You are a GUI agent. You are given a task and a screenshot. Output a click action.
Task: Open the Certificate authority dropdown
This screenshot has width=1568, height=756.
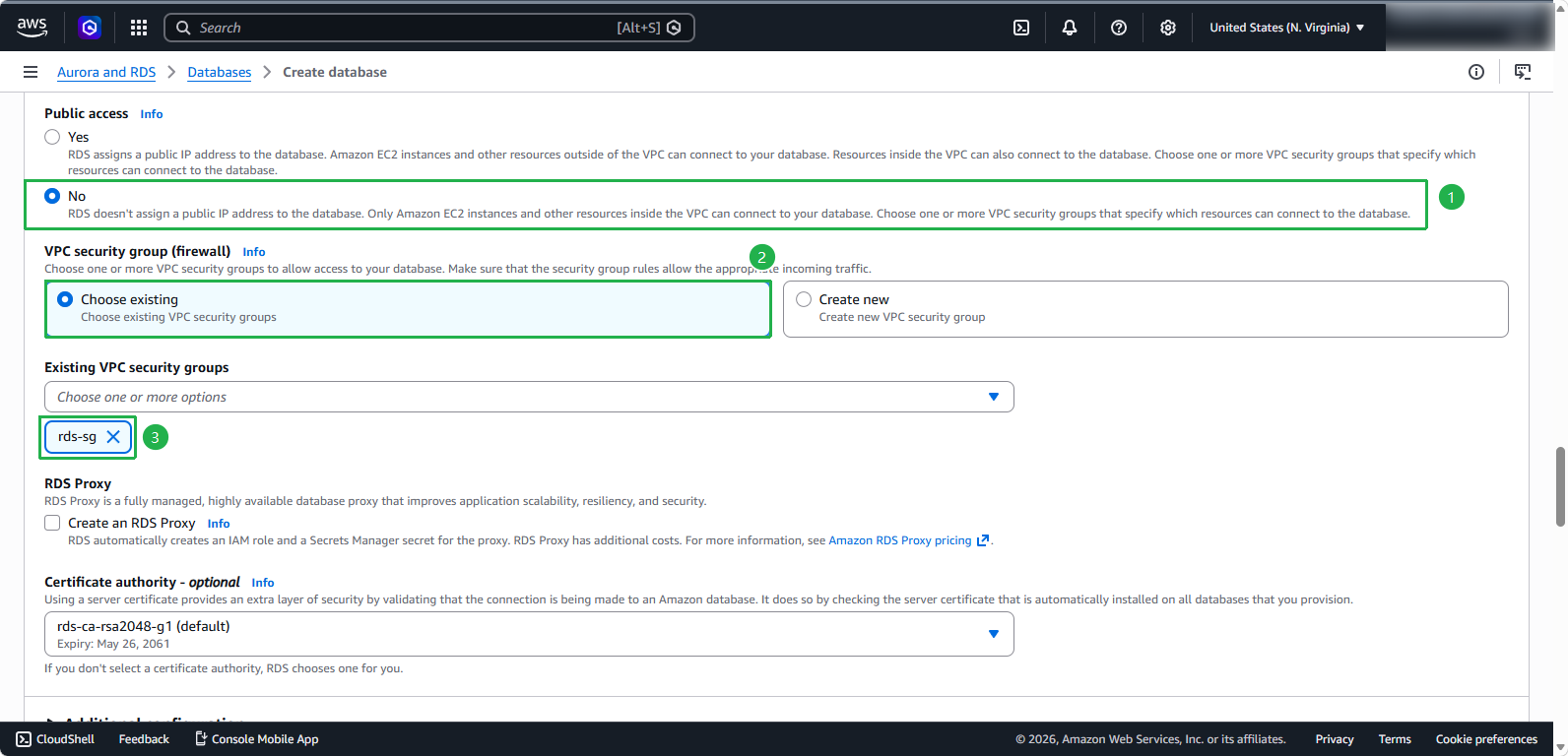coord(529,634)
